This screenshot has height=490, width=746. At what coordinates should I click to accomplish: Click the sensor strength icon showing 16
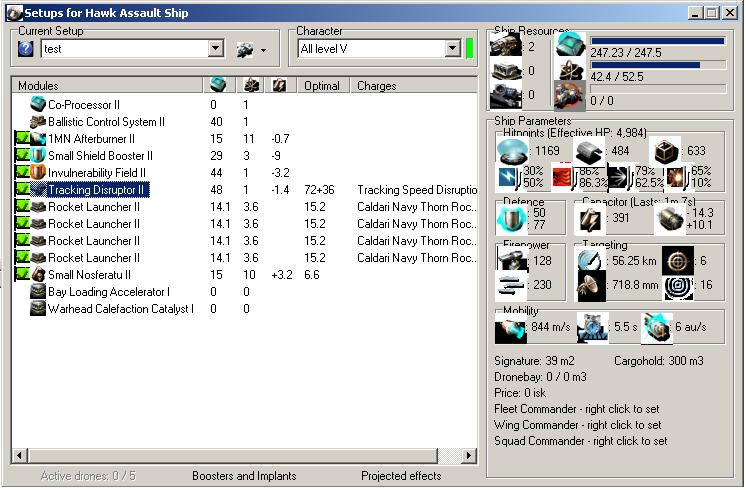678,287
